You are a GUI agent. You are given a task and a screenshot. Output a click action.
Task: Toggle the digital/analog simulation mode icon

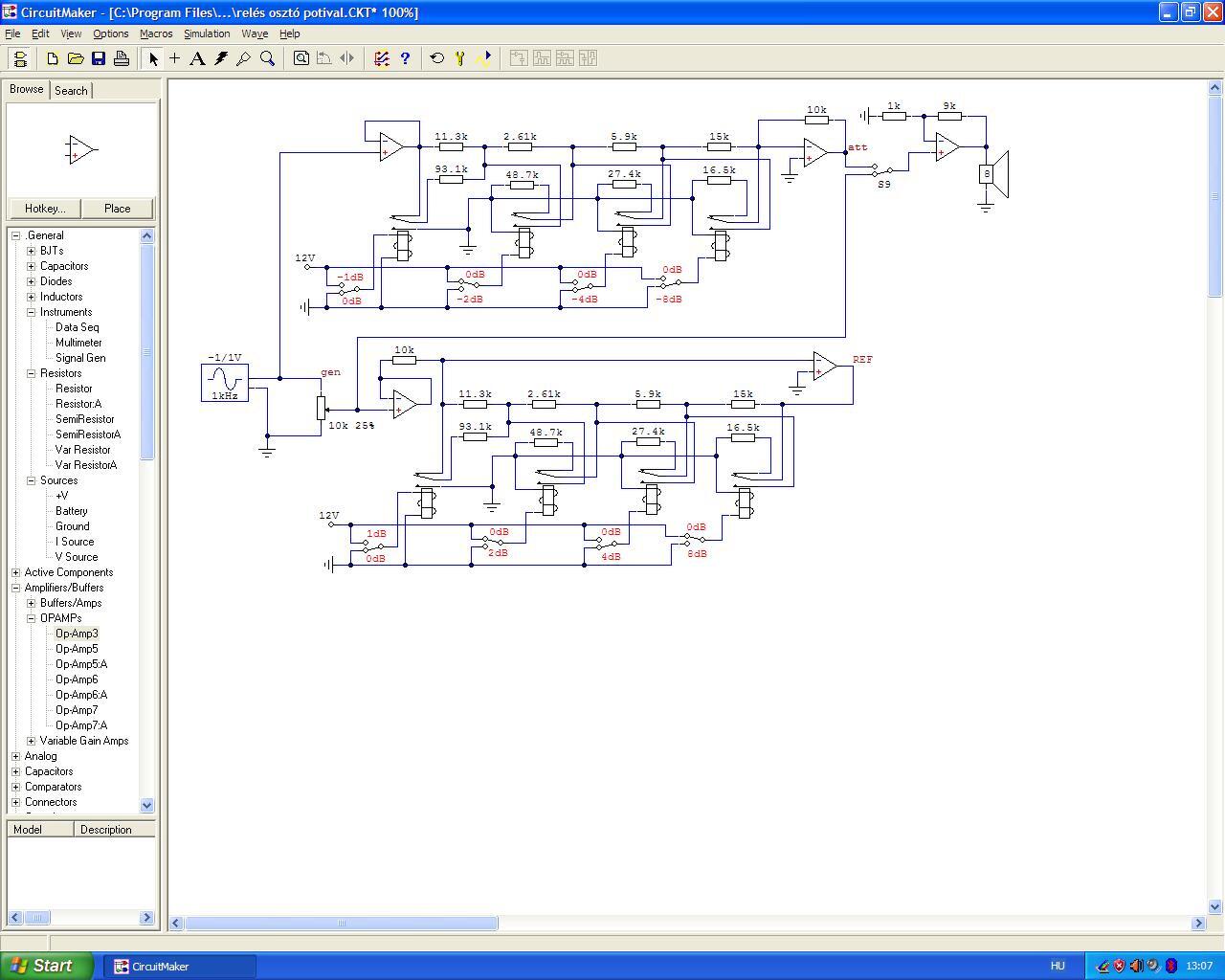(382, 58)
